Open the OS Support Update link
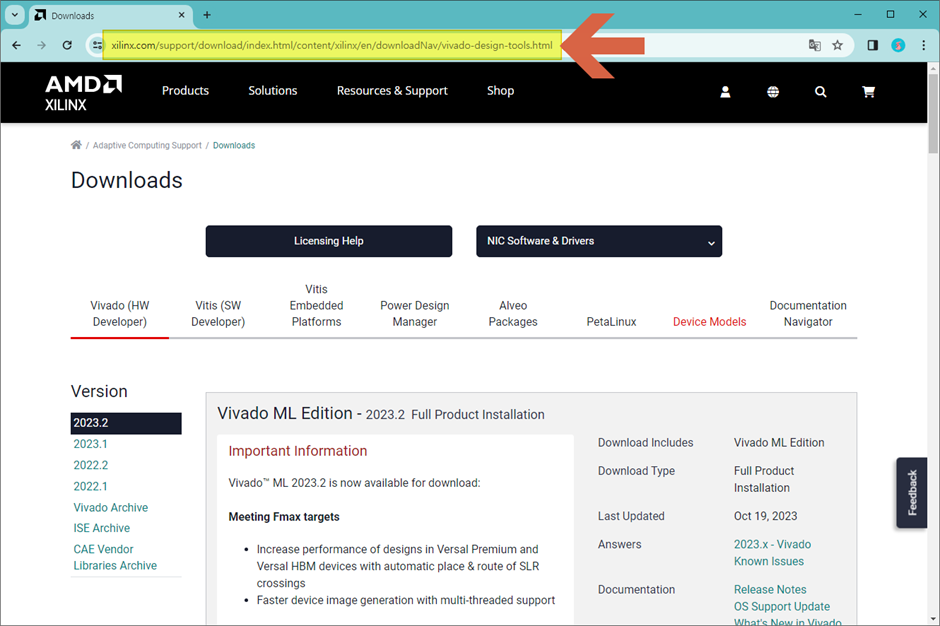 click(782, 606)
